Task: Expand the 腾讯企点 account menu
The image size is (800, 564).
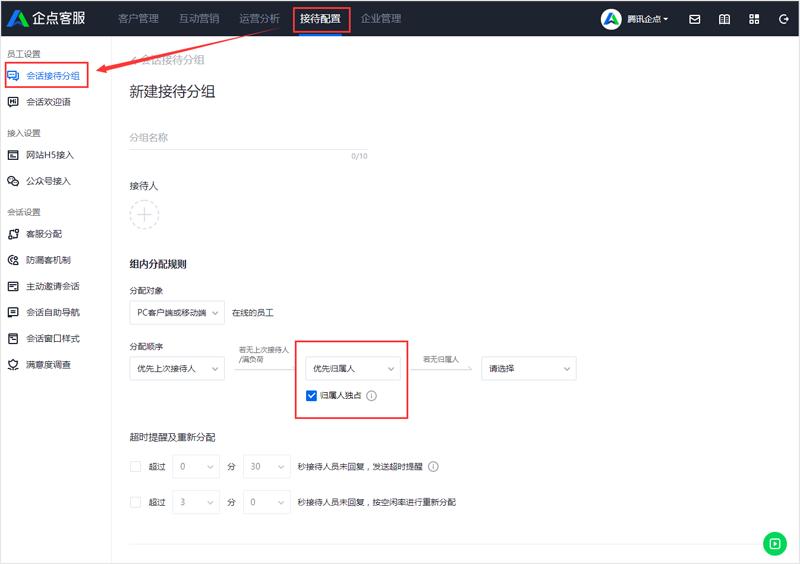Action: (x=647, y=19)
